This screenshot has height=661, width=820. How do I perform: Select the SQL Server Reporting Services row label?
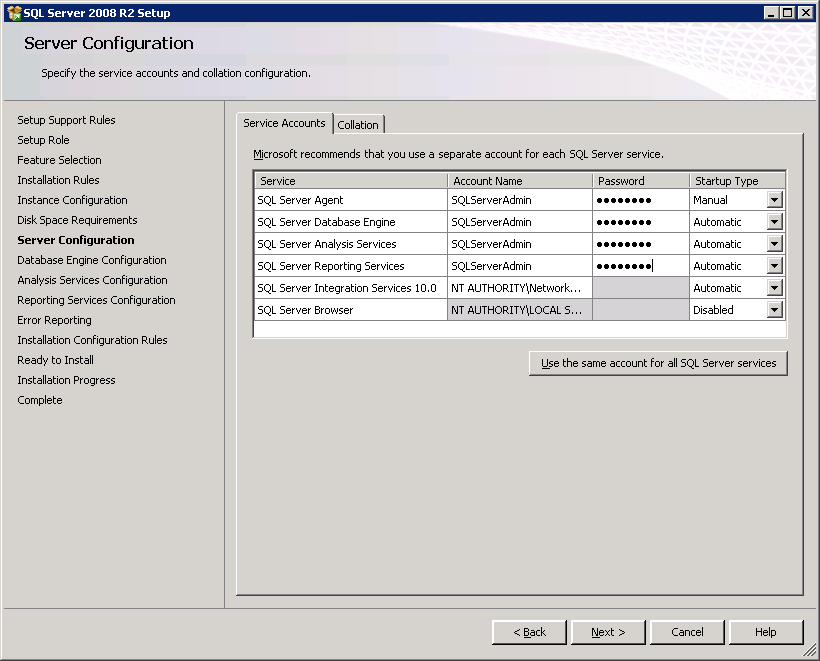pyautogui.click(x=351, y=266)
